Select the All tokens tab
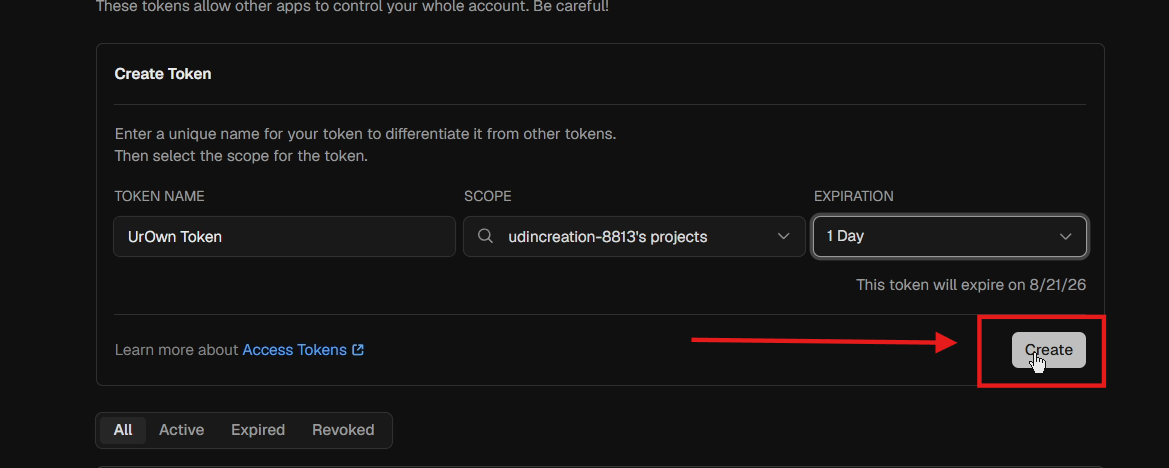This screenshot has height=468, width=1169. [123, 430]
